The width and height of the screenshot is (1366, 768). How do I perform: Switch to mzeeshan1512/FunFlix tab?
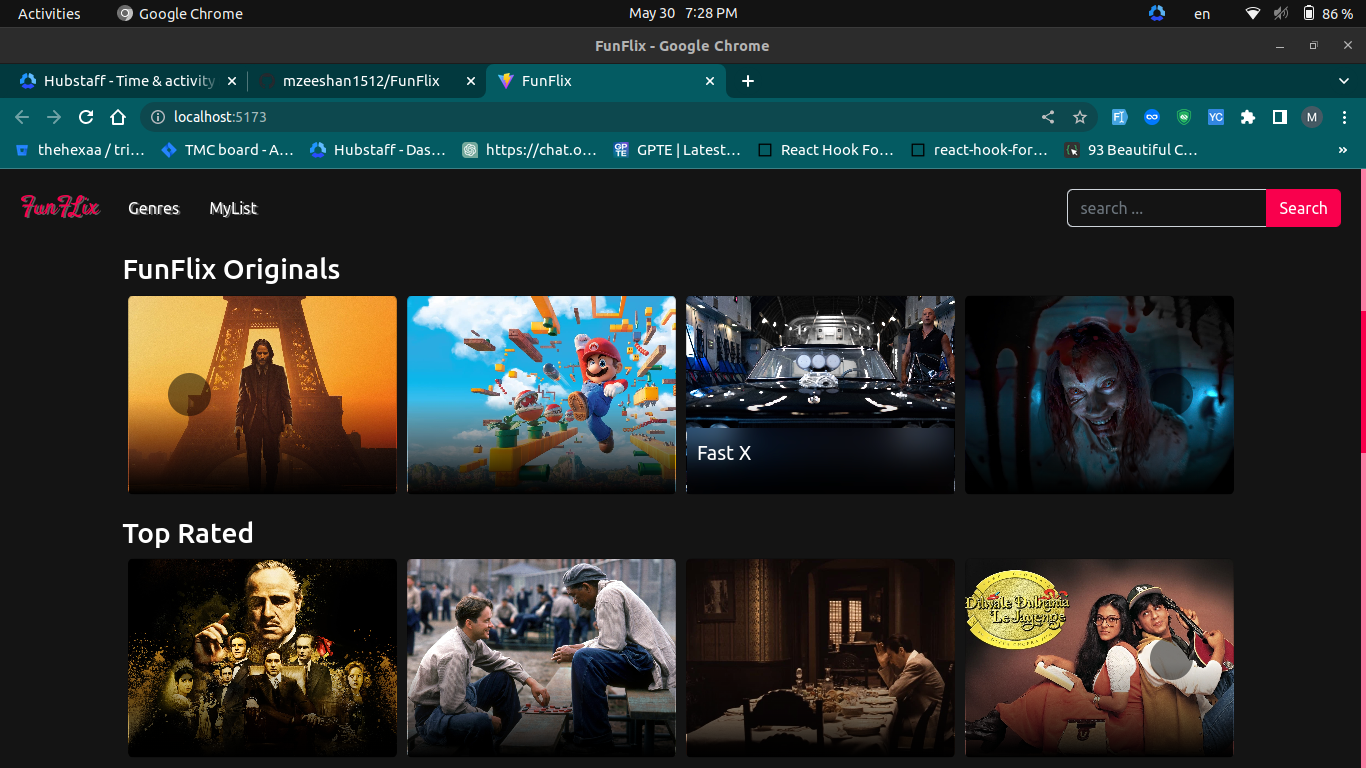click(x=366, y=81)
